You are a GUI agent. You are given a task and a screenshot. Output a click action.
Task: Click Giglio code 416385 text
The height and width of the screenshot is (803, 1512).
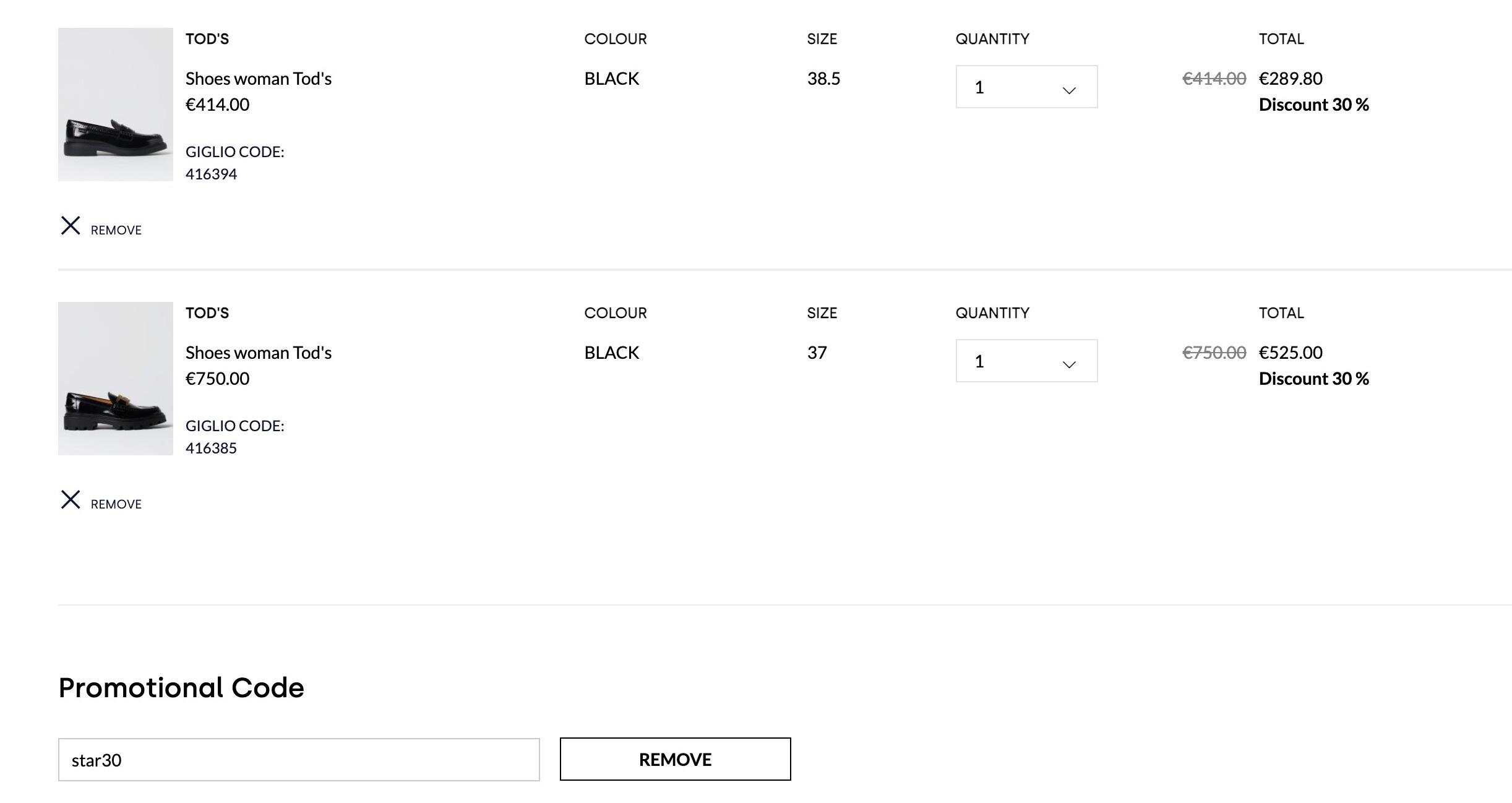coord(211,448)
